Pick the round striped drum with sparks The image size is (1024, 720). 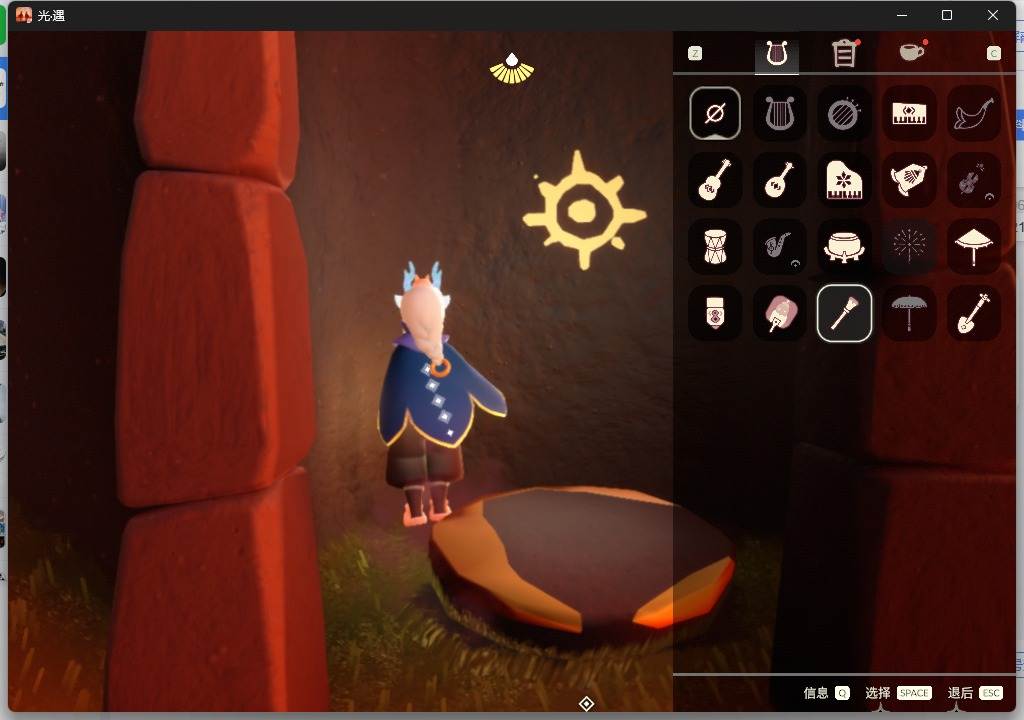click(844, 114)
